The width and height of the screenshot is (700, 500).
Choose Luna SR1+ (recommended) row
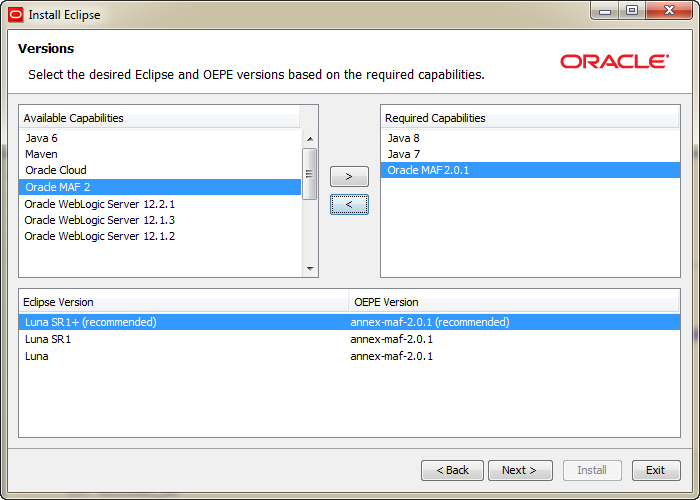click(350, 322)
